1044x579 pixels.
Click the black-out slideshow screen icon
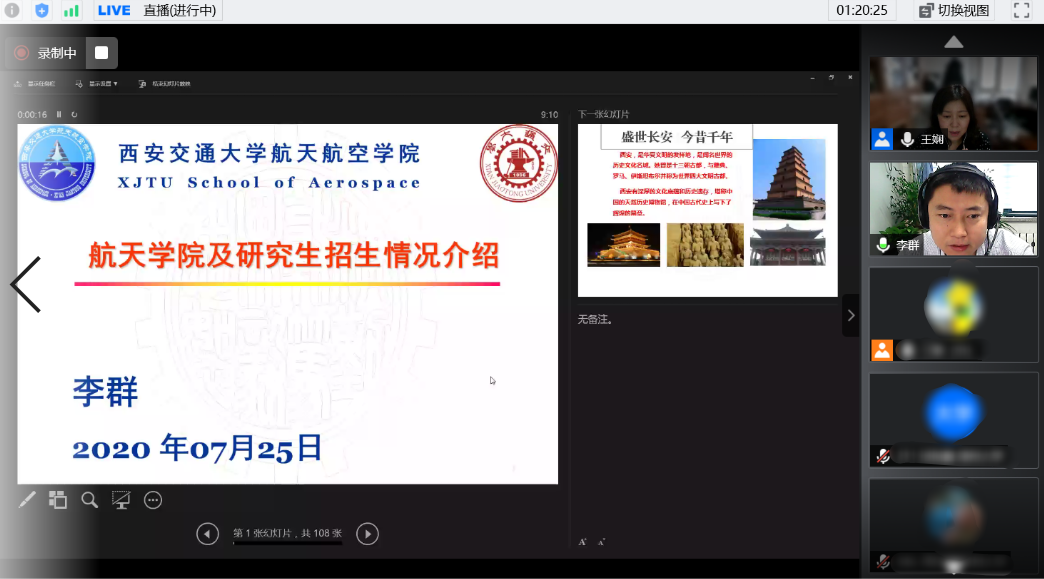pyautogui.click(x=121, y=500)
